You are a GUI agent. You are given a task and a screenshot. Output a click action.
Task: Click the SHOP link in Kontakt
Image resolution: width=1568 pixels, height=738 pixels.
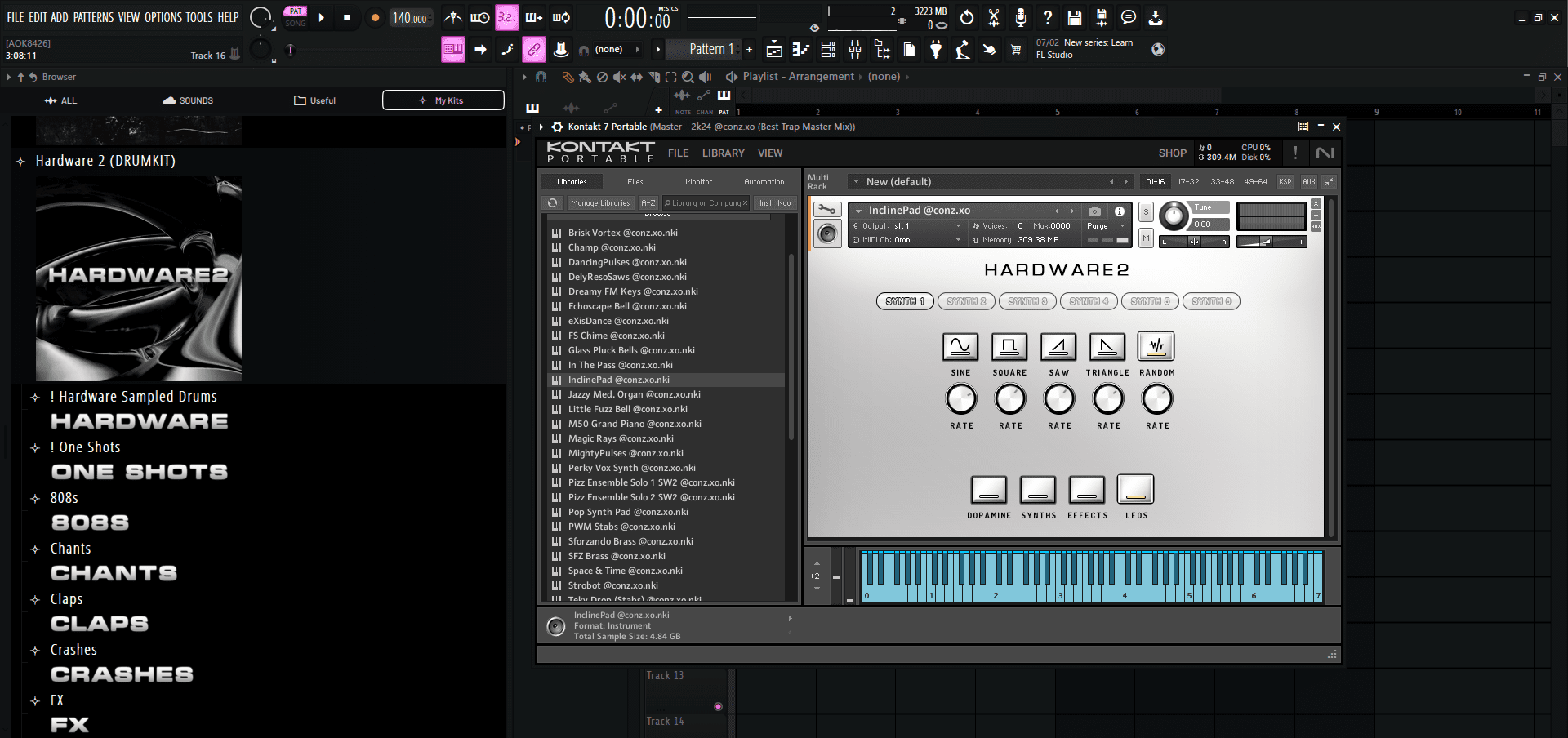coord(1172,153)
